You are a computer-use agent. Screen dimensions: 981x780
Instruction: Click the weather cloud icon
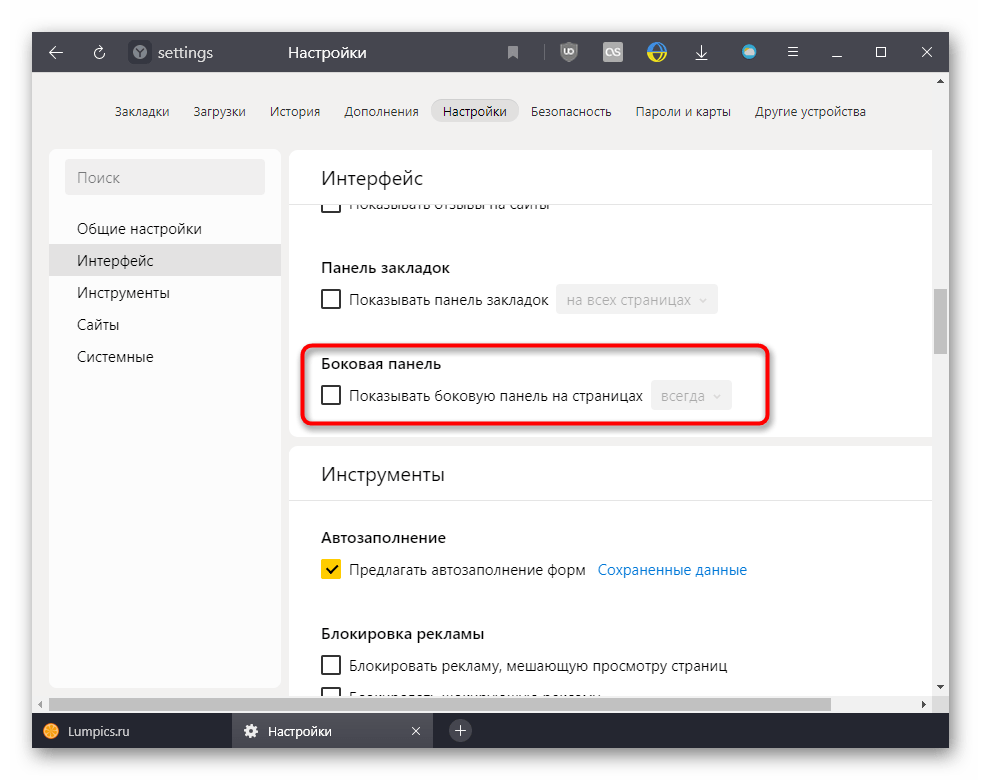[749, 52]
